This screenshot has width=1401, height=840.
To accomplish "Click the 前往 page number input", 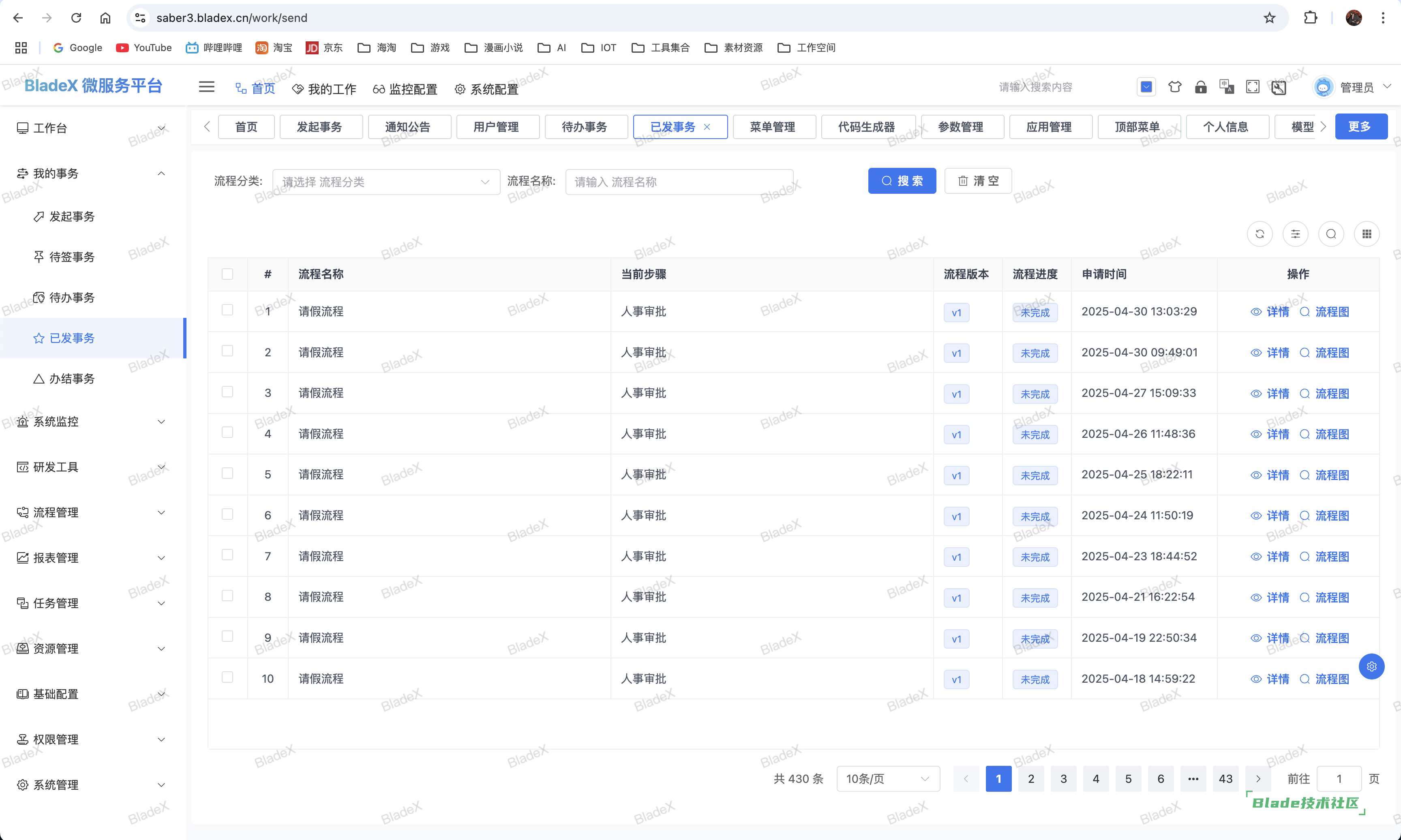I will point(1339,779).
